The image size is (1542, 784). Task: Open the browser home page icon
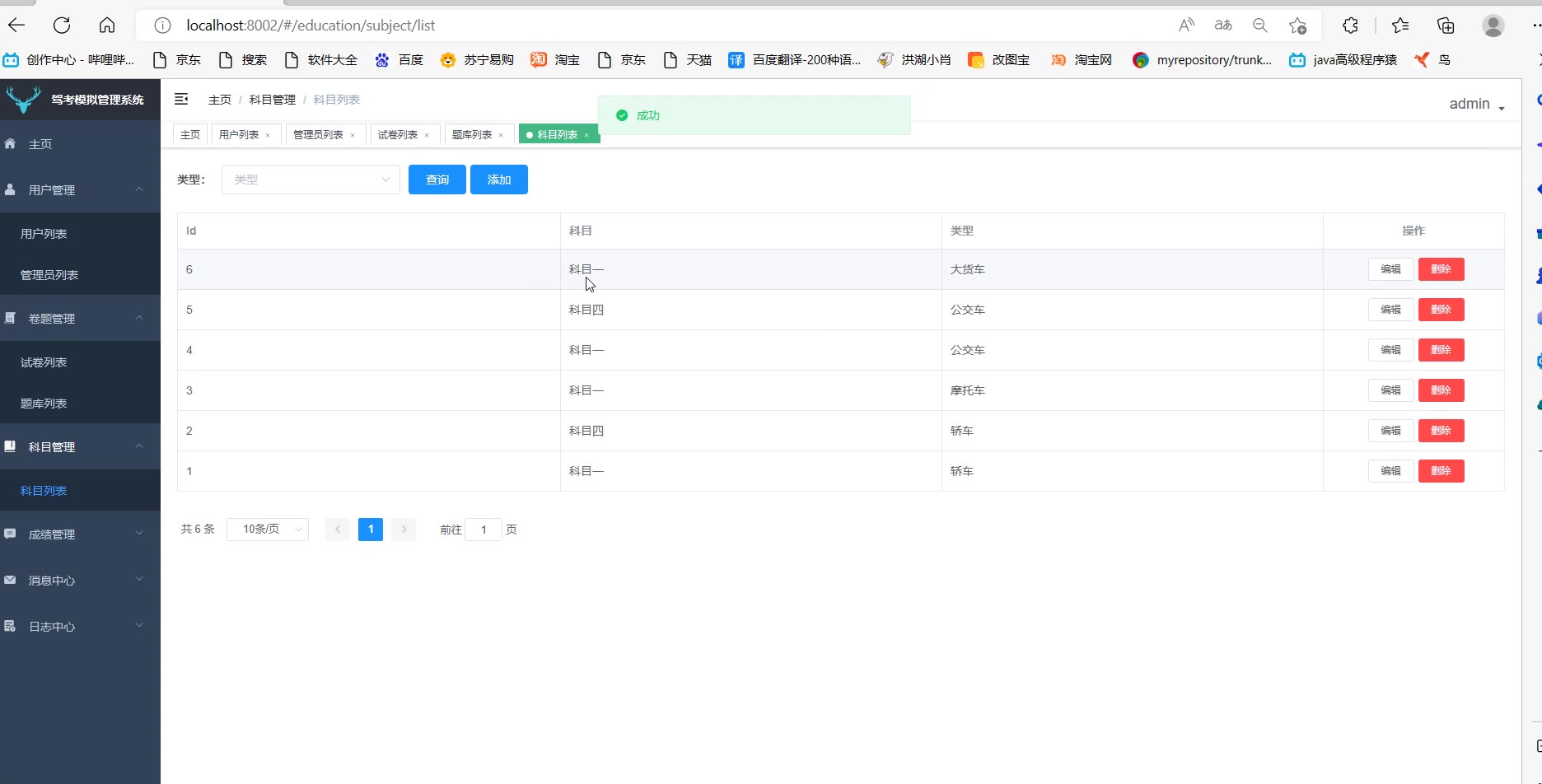[107, 26]
